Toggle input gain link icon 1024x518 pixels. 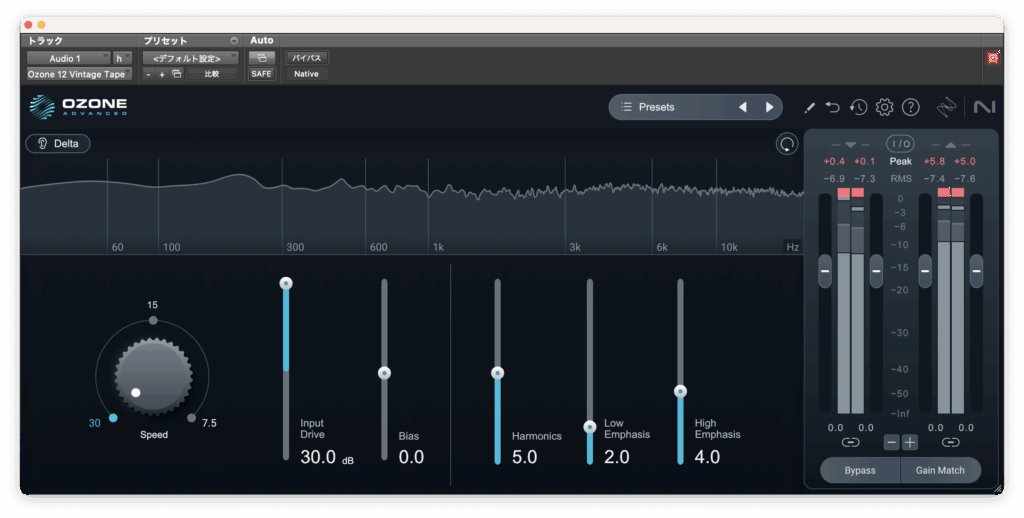pos(850,442)
